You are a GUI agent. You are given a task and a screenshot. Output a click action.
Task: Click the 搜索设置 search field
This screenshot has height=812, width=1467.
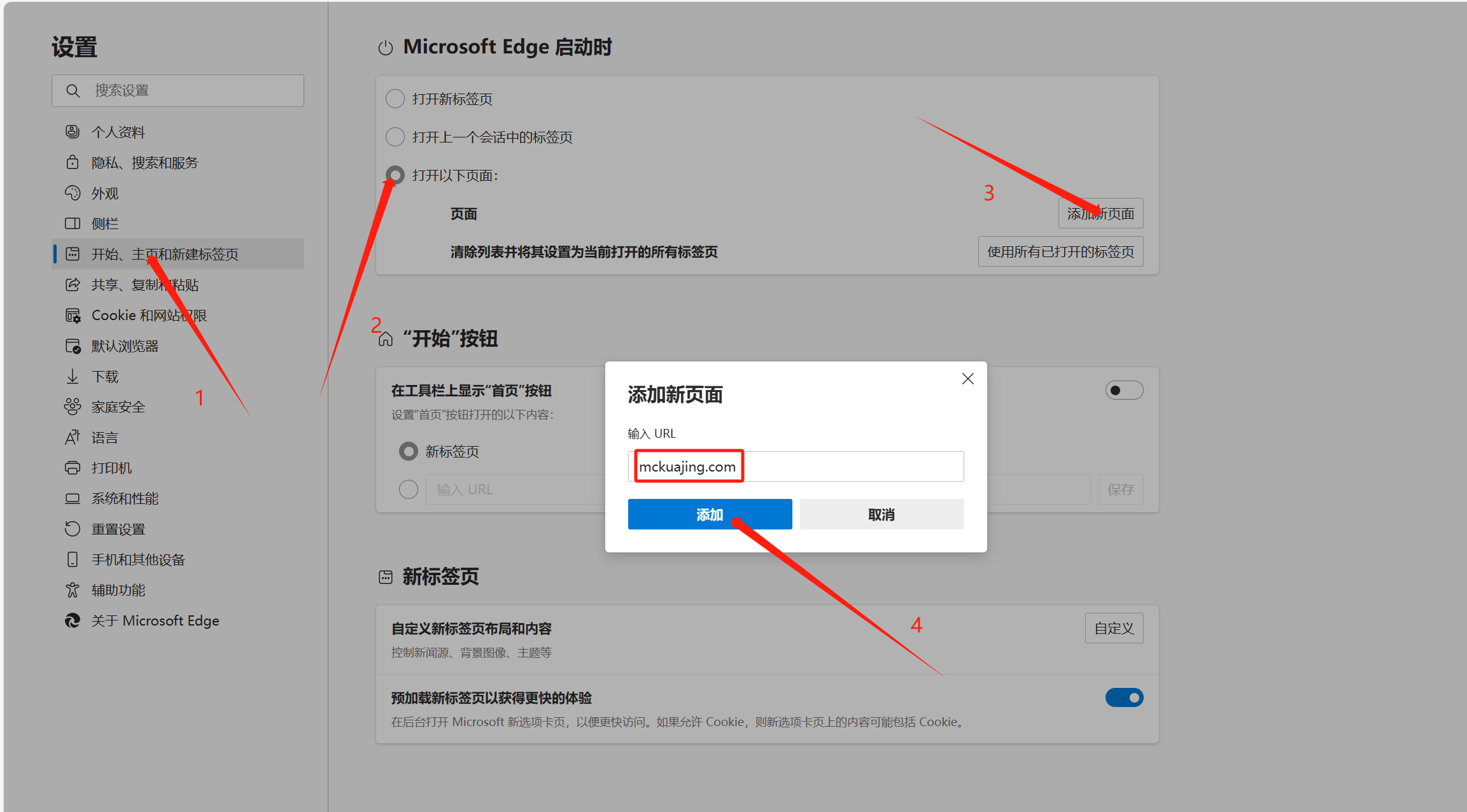(x=178, y=90)
